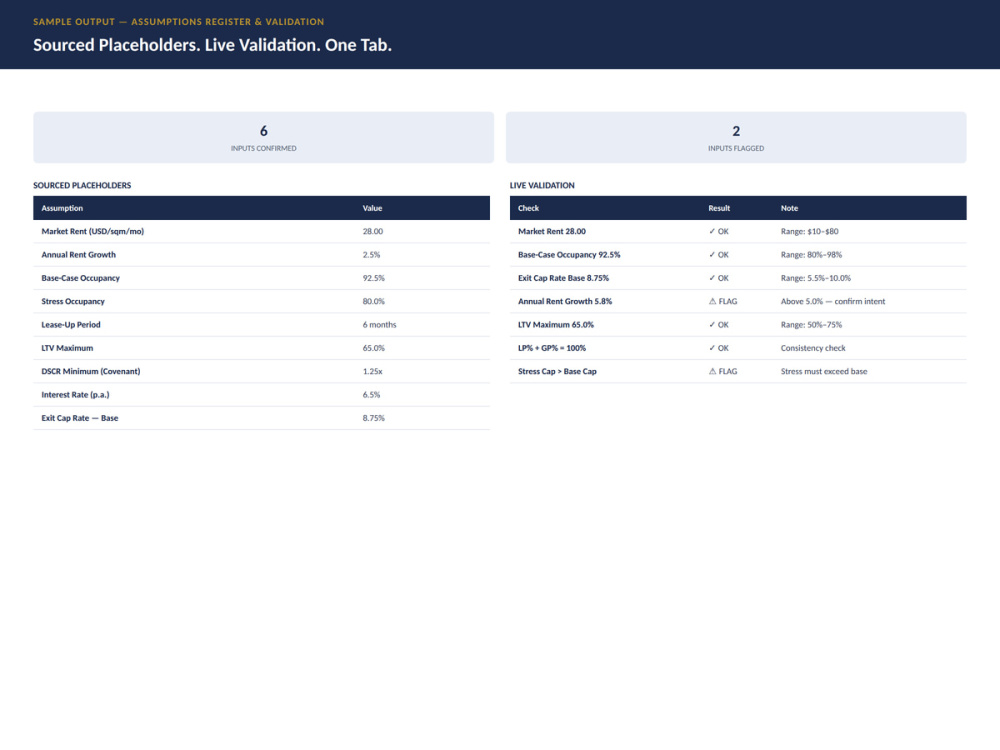Select the 'Stress Cap > Base Cap' check
The width and height of the screenshot is (1000, 750).
click(x=557, y=371)
